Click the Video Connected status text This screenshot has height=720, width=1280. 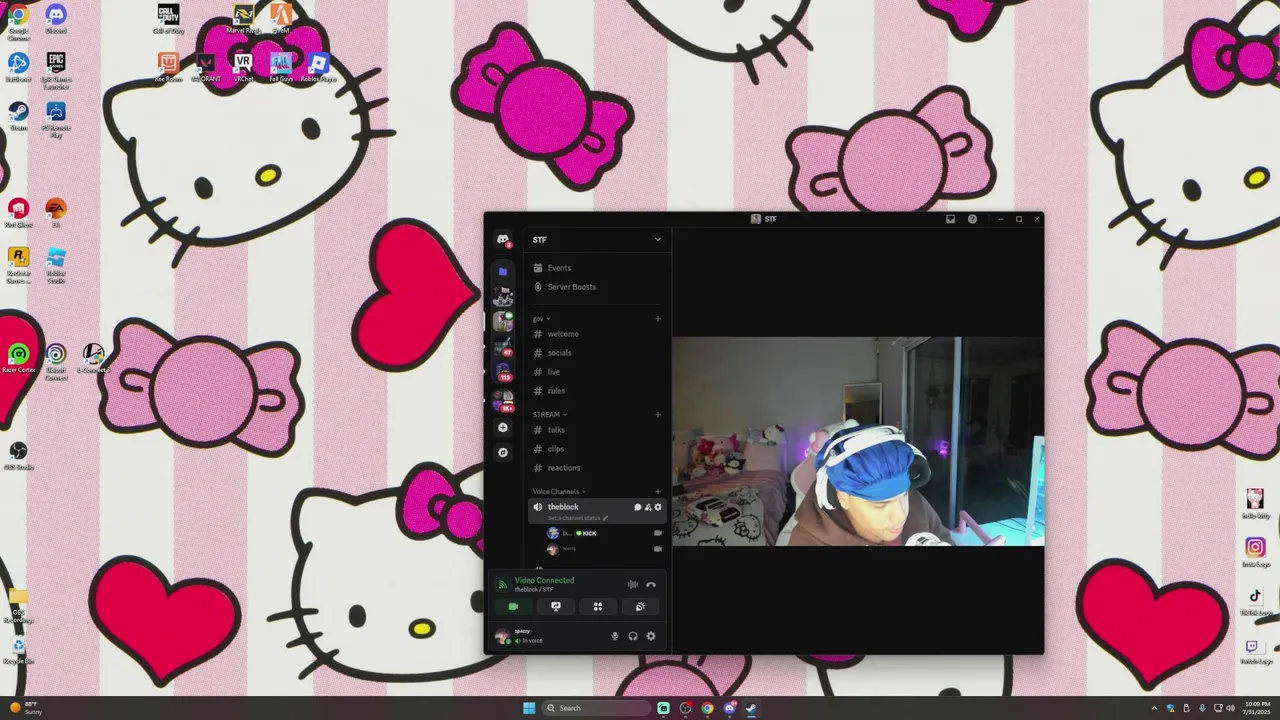pos(544,580)
